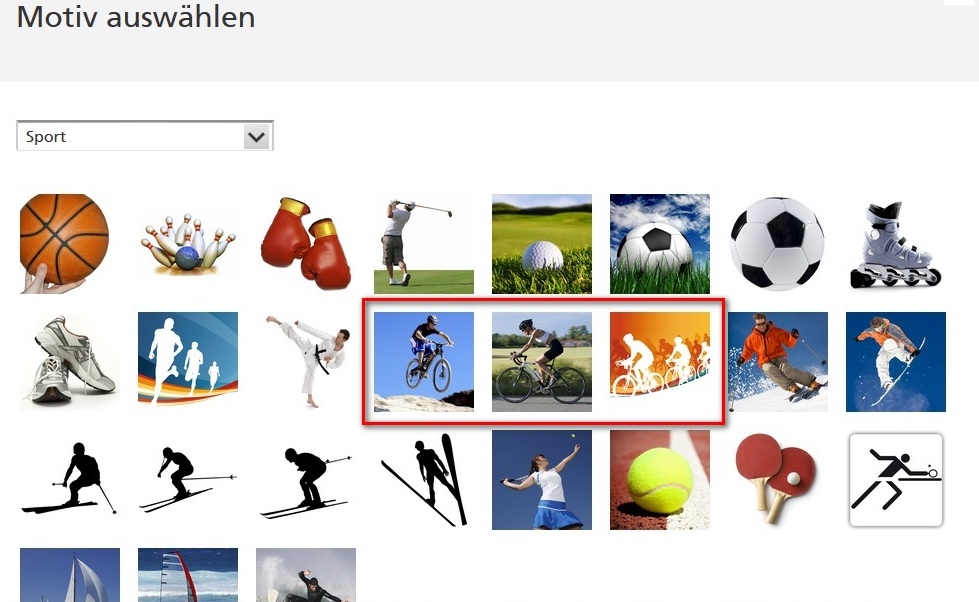
Task: Pick the mountain bike jump image
Action: point(424,362)
